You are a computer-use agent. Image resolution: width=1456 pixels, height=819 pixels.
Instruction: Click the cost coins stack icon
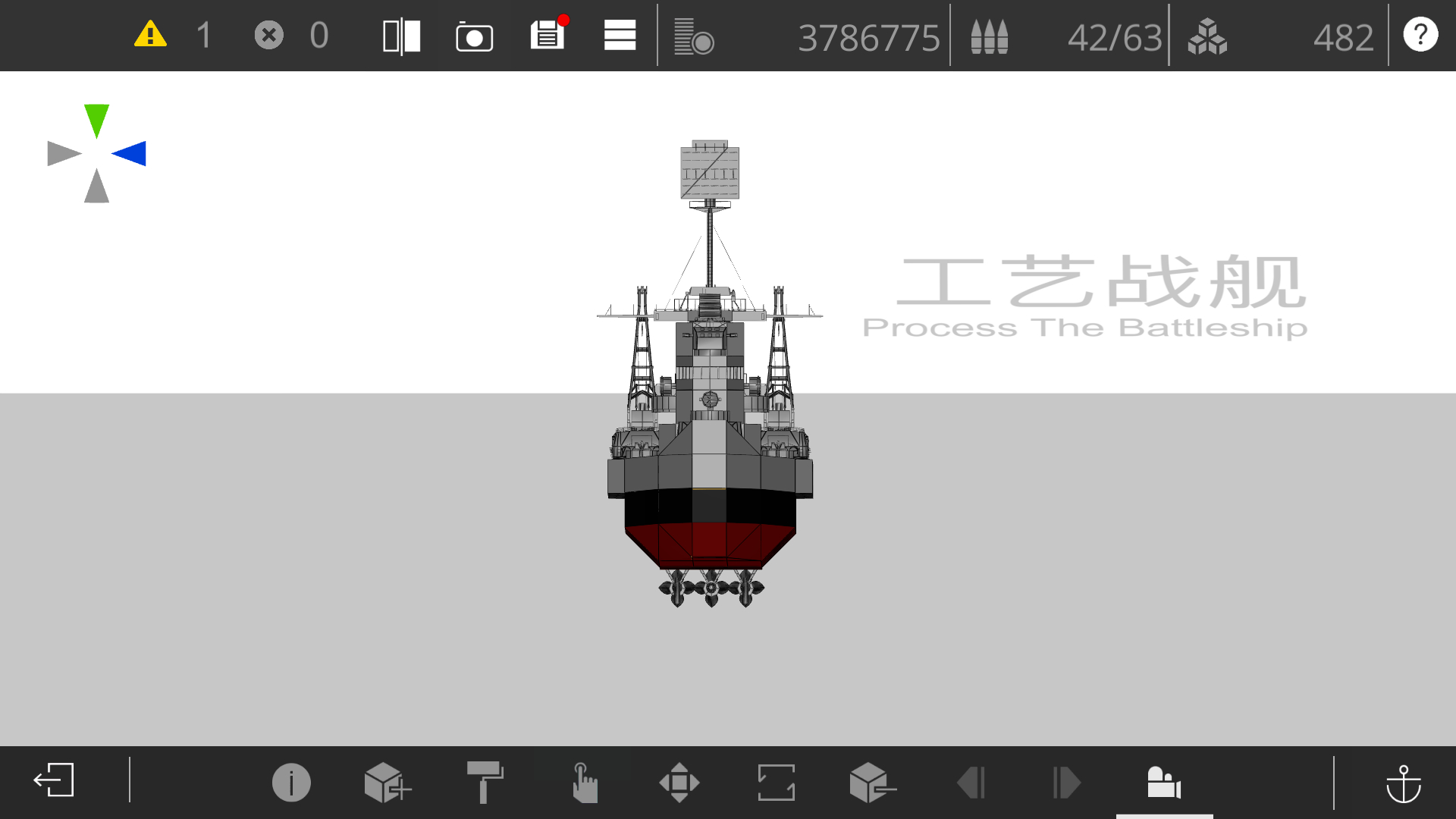tap(693, 36)
